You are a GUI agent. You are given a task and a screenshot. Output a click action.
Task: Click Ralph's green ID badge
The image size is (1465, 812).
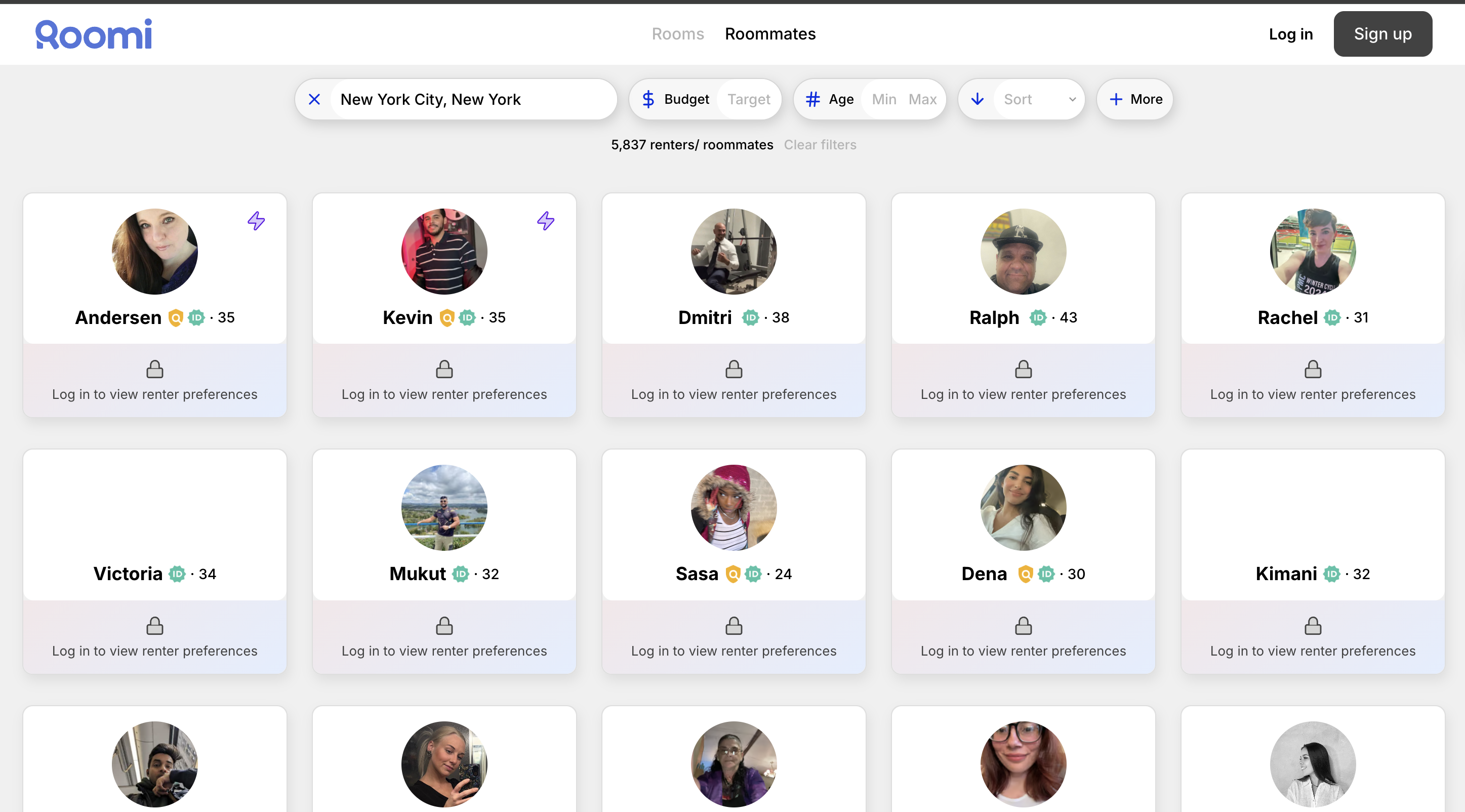click(1038, 317)
